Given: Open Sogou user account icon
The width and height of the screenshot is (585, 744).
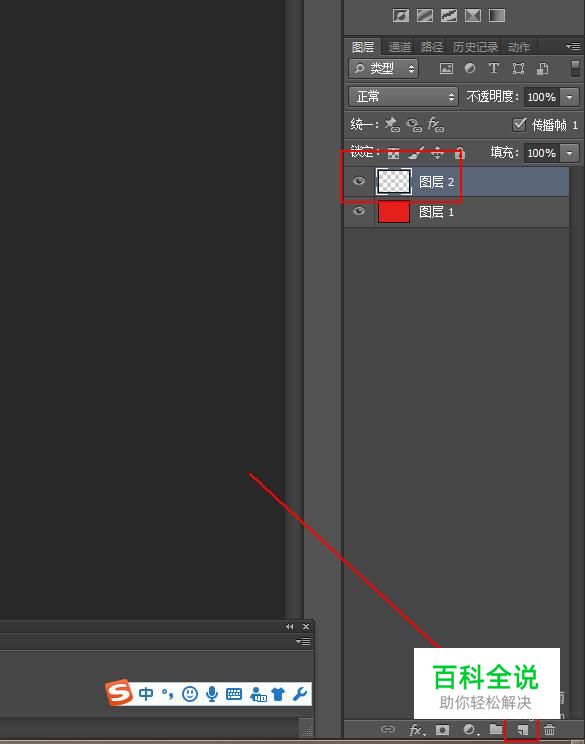Looking at the screenshot, I should coord(258,694).
